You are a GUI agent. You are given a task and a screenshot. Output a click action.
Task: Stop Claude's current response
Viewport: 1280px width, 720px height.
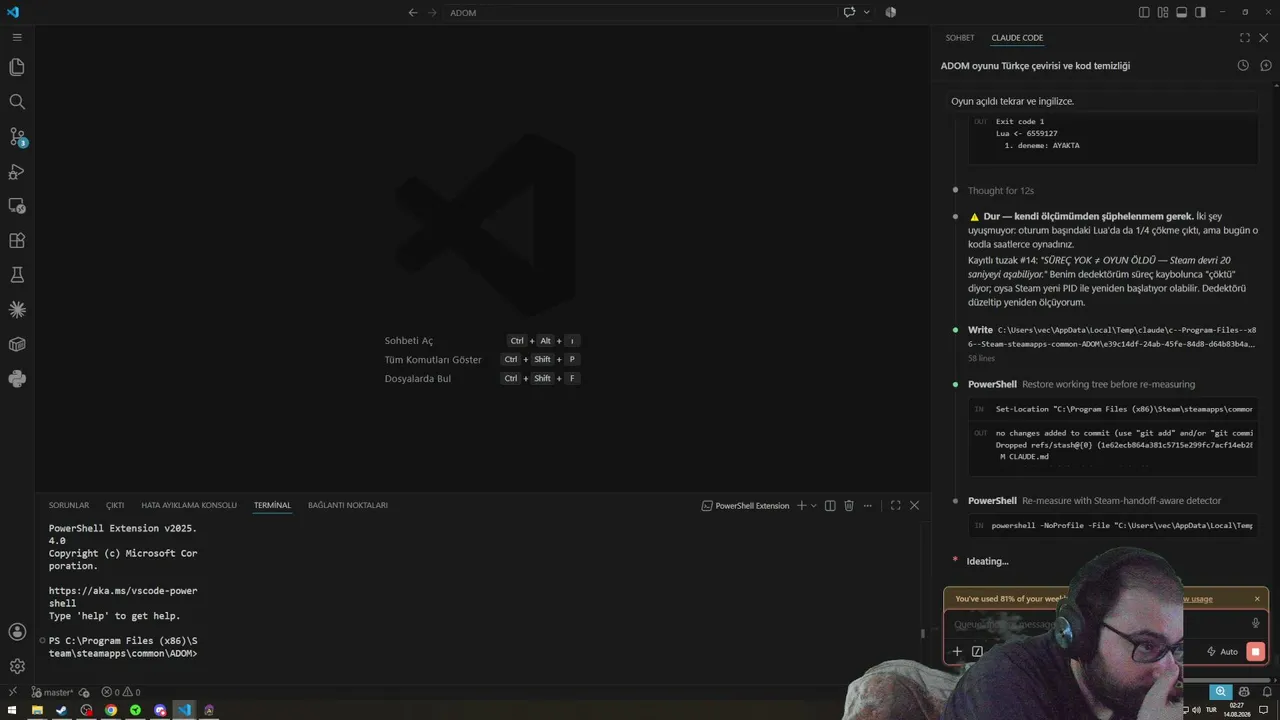point(1255,651)
